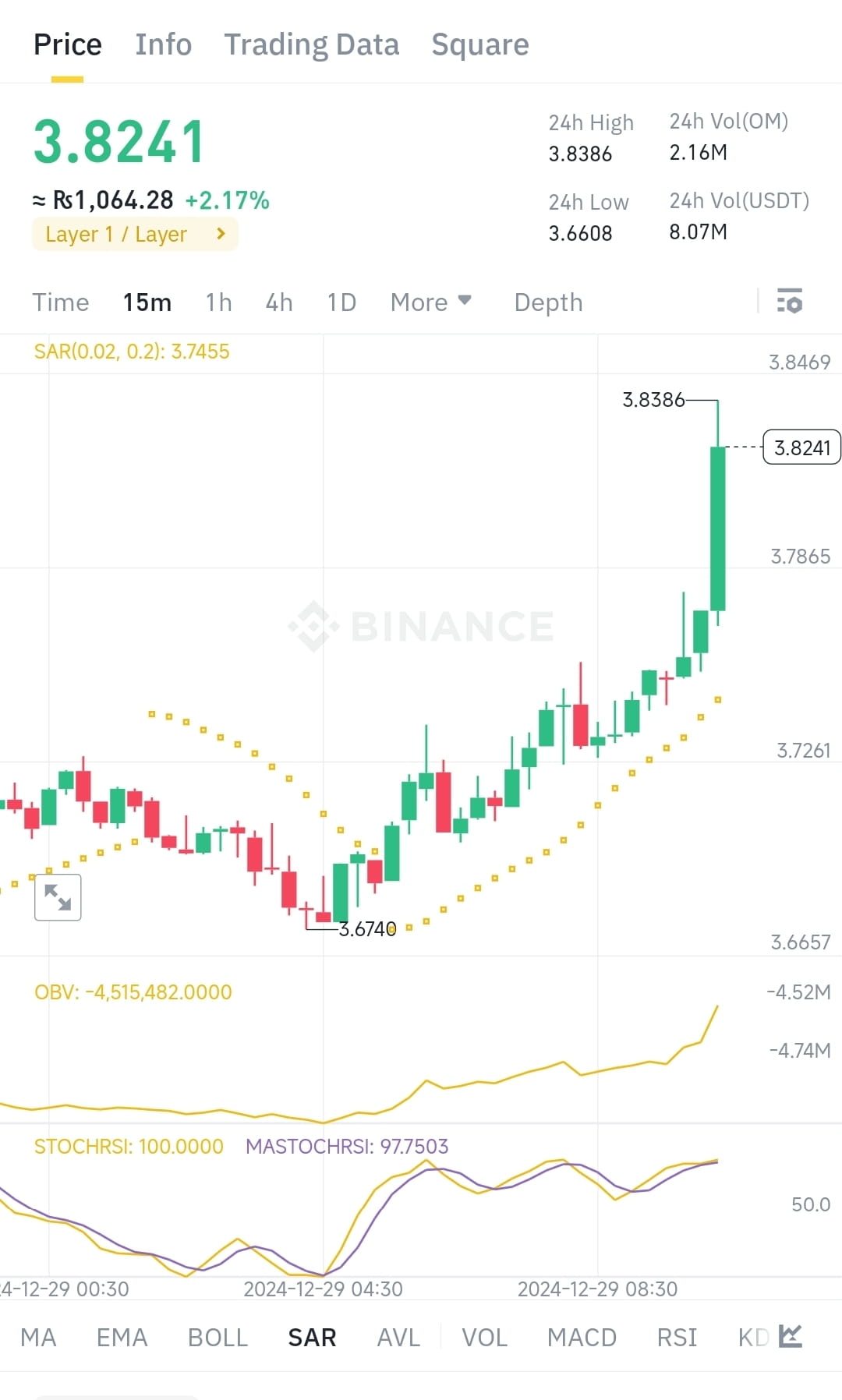Select the EMA indicator

pyautogui.click(x=121, y=1337)
